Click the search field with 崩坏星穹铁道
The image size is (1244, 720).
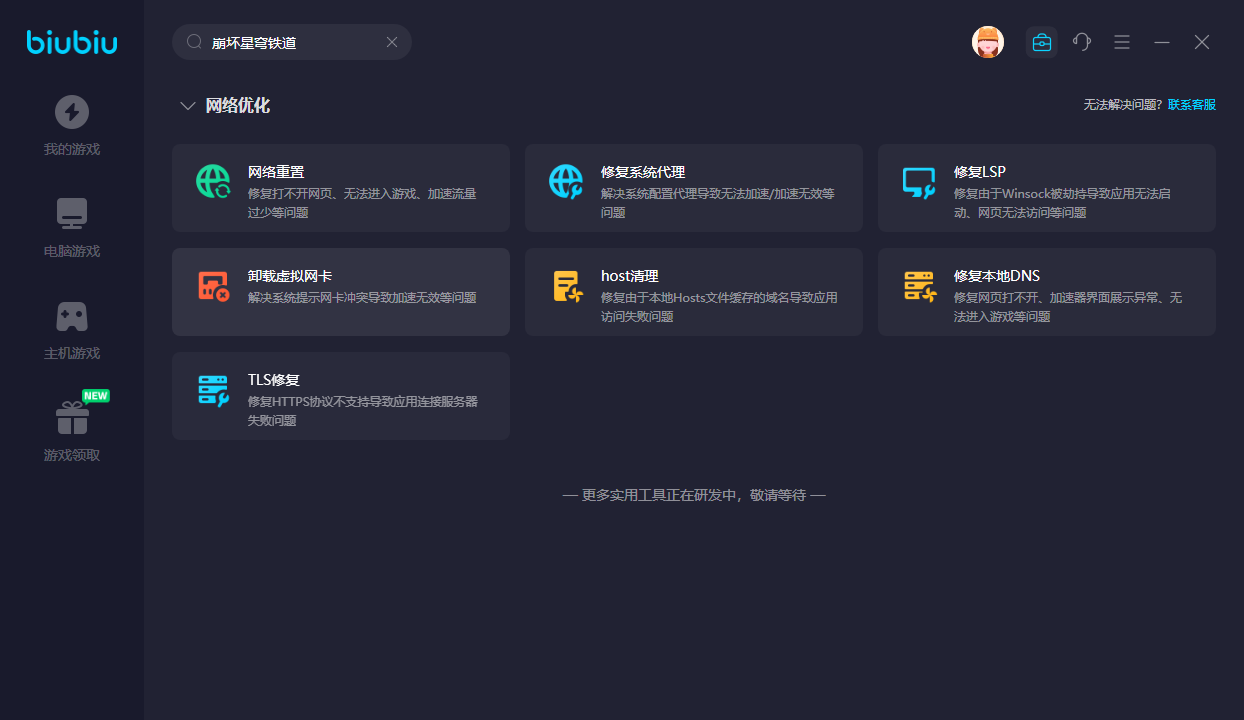(290, 42)
